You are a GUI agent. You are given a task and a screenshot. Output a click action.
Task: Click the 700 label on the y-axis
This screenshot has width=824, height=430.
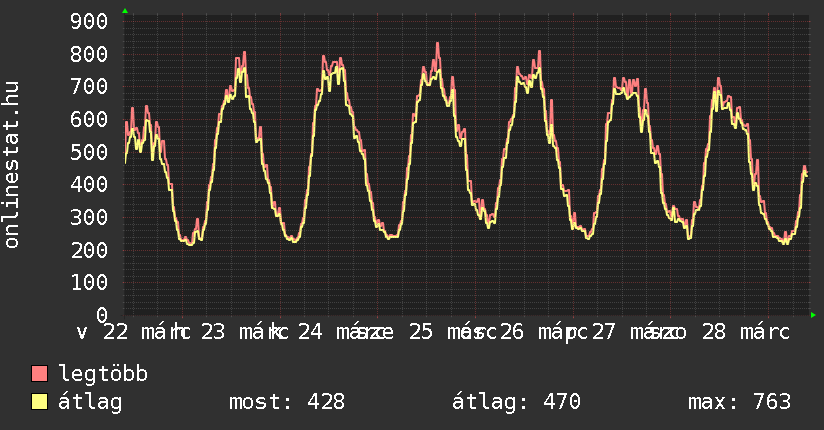point(90,86)
